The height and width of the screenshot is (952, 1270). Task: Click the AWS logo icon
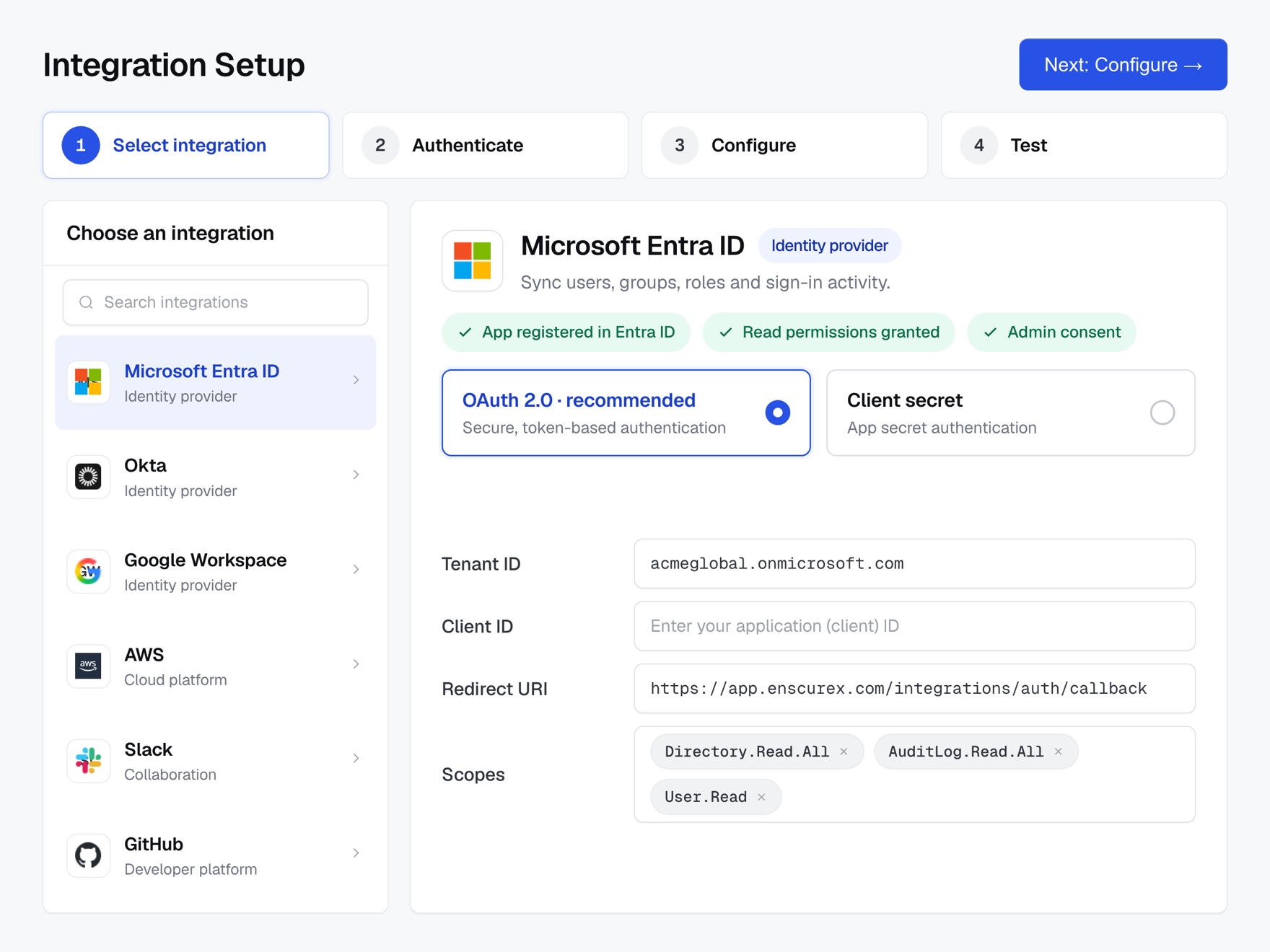click(88, 666)
